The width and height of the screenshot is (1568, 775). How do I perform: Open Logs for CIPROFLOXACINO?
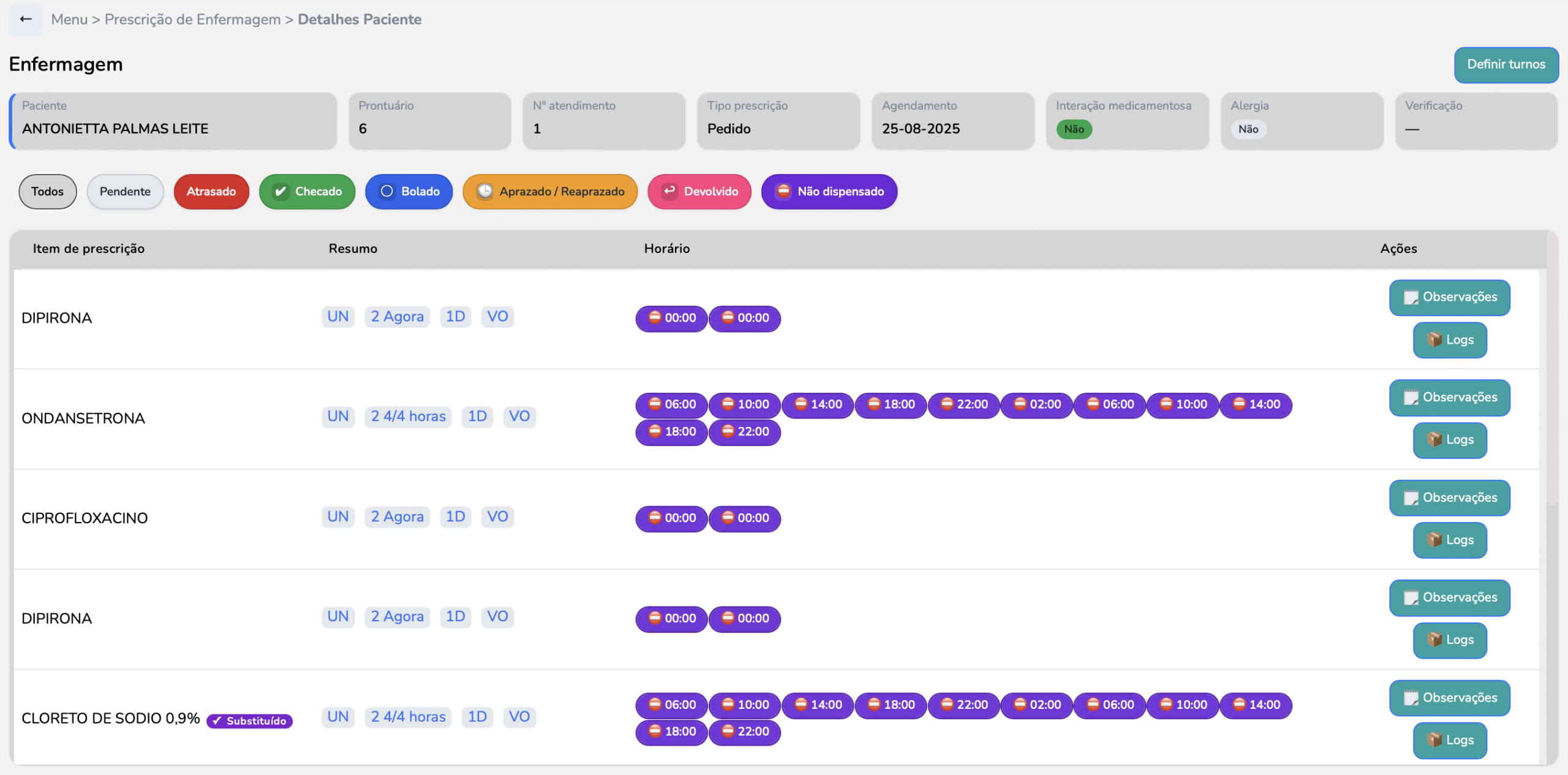(1449, 540)
